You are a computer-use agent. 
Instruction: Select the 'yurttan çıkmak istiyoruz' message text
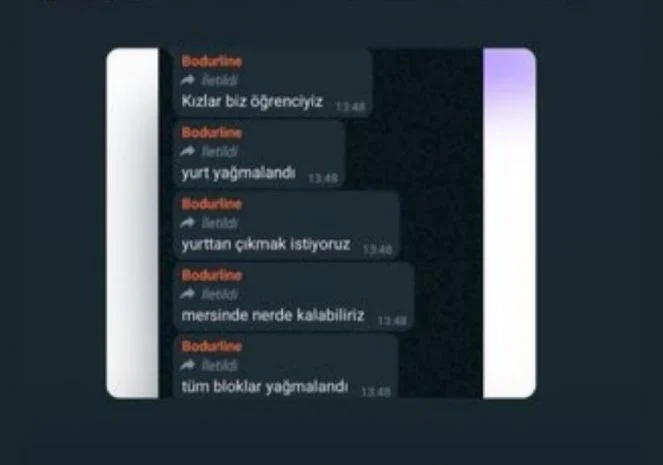pos(266,244)
